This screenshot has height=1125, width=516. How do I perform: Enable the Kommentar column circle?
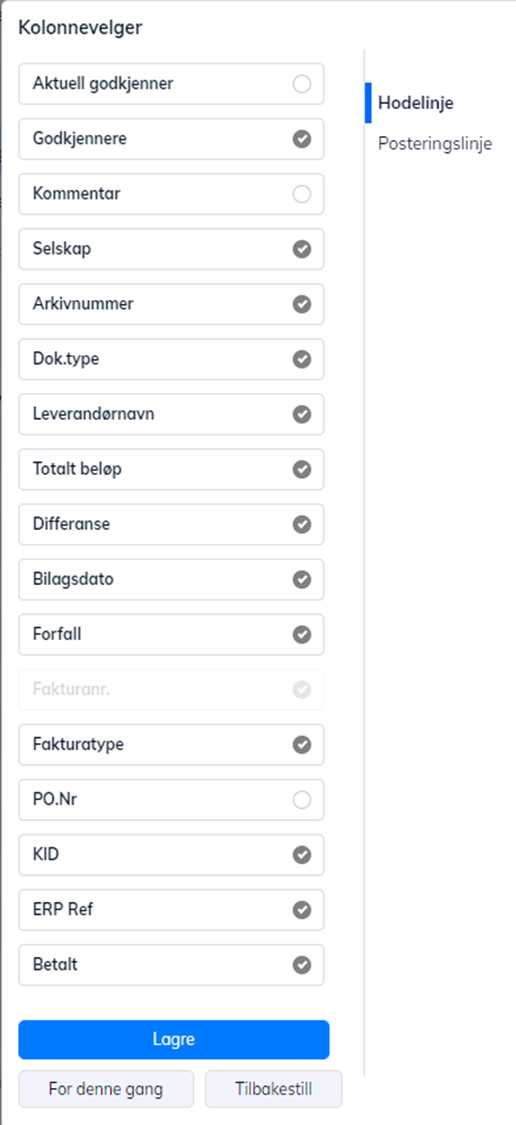coord(302,194)
